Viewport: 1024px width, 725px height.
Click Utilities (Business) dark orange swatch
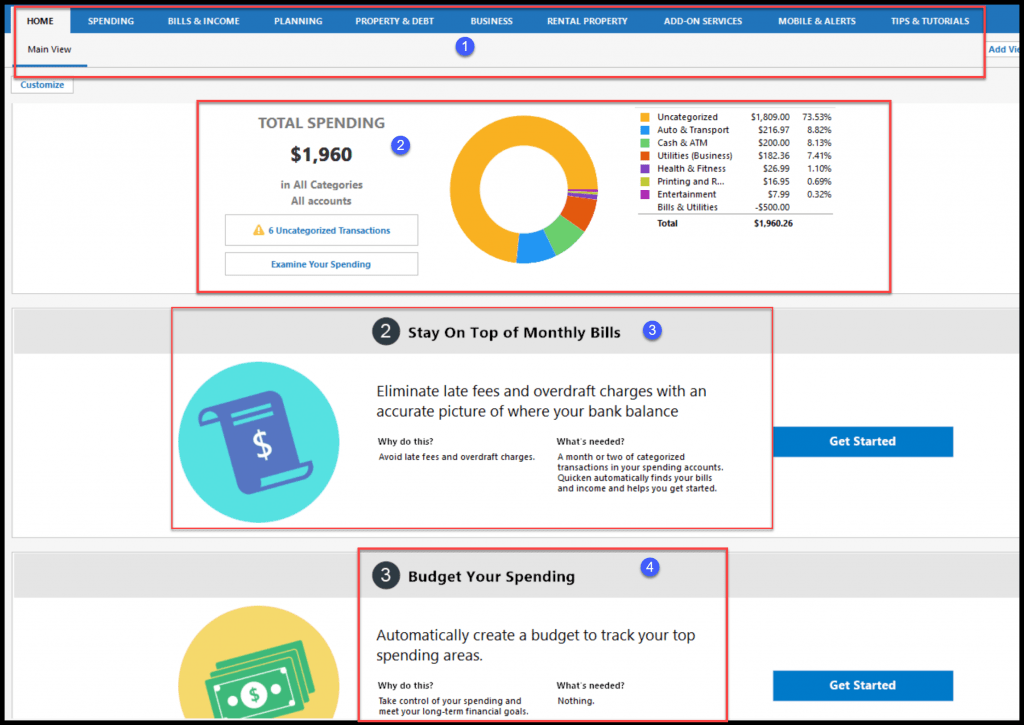pos(645,155)
